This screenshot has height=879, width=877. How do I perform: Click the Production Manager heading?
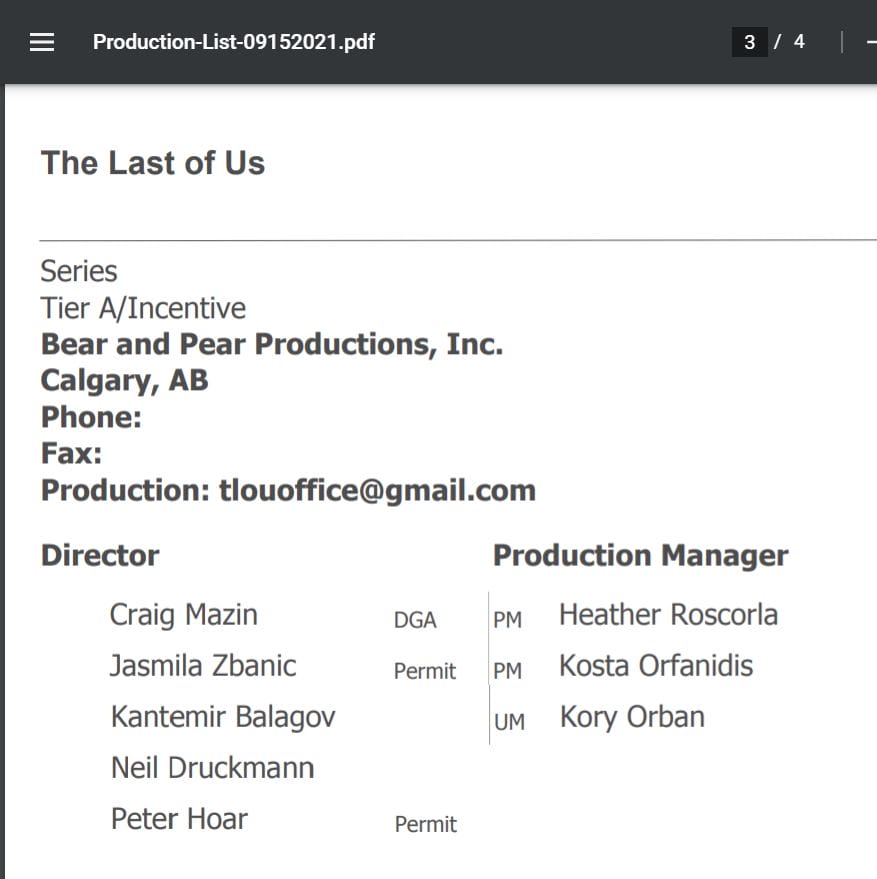(x=640, y=556)
